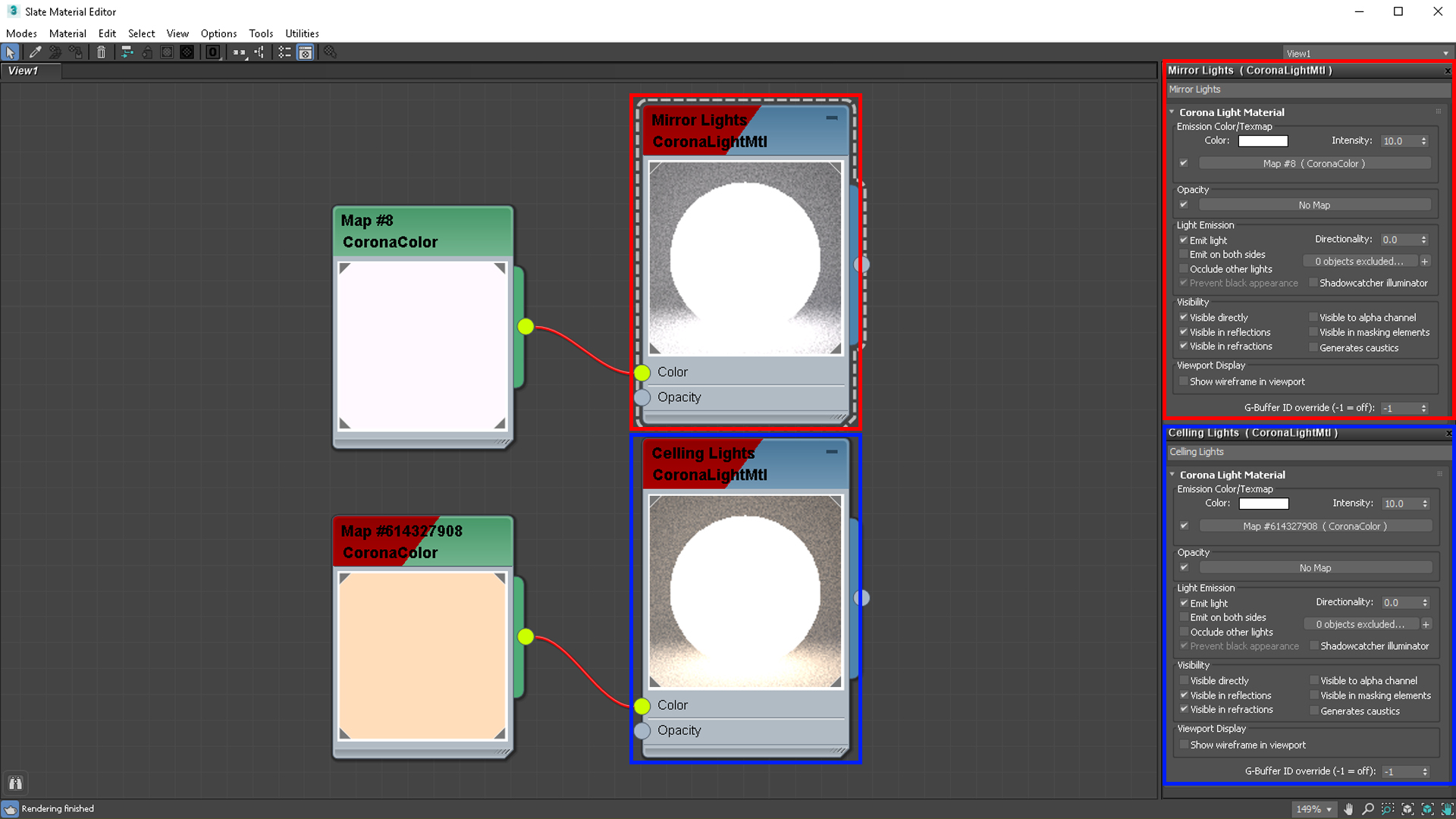Screen dimensions: 1456x819
Task: Click the Mirror Lights emission color swatch
Action: click(x=1263, y=141)
